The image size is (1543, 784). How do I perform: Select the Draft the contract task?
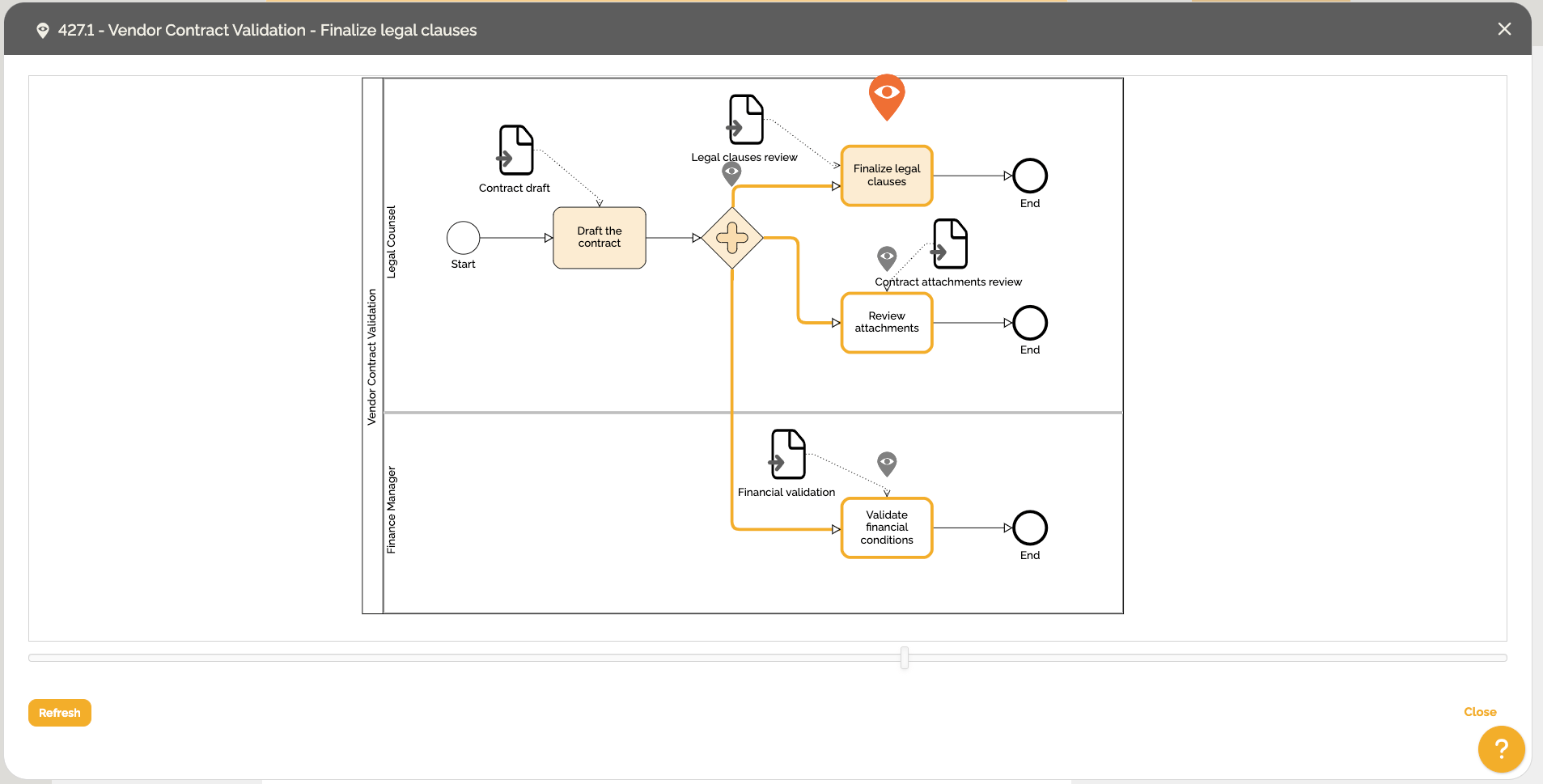600,238
